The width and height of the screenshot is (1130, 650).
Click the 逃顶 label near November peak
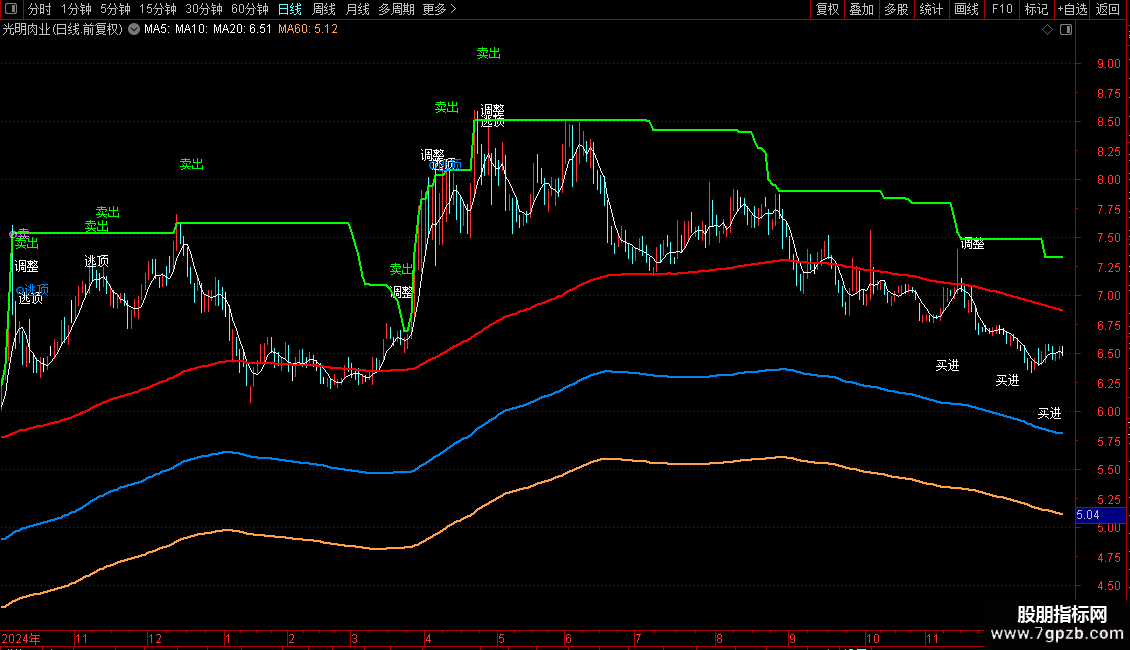97,262
